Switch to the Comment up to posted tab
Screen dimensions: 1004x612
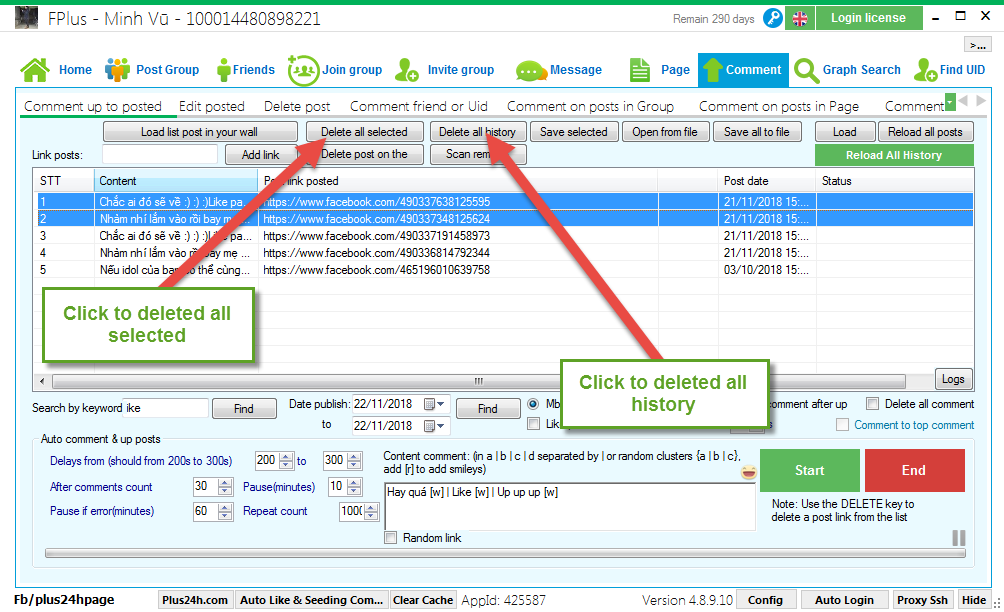[93, 106]
